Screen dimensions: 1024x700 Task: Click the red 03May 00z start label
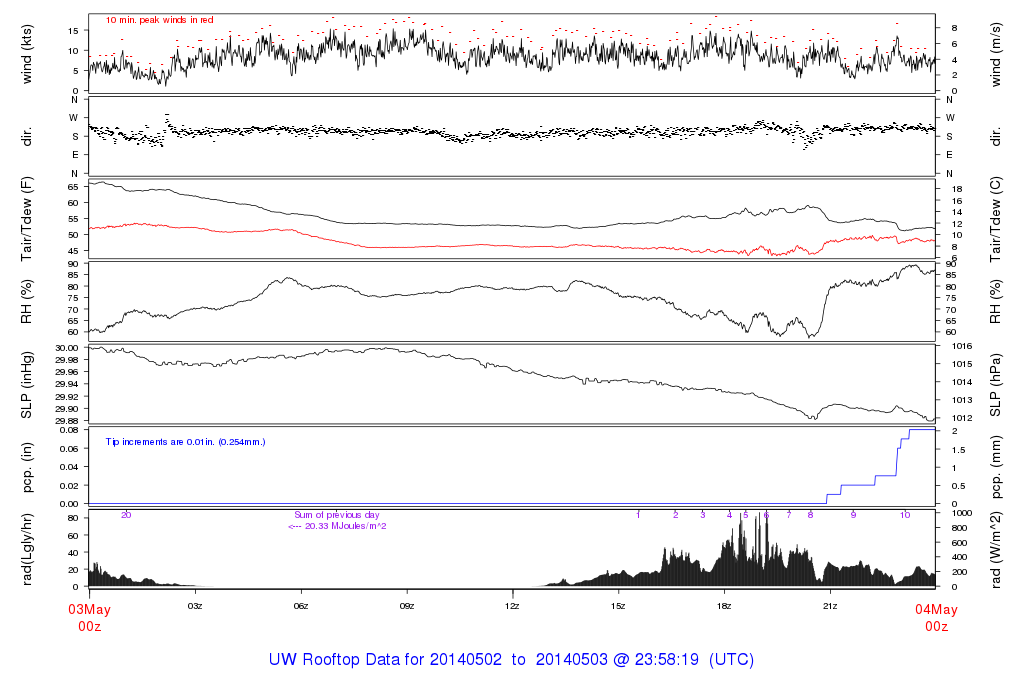(x=89, y=617)
